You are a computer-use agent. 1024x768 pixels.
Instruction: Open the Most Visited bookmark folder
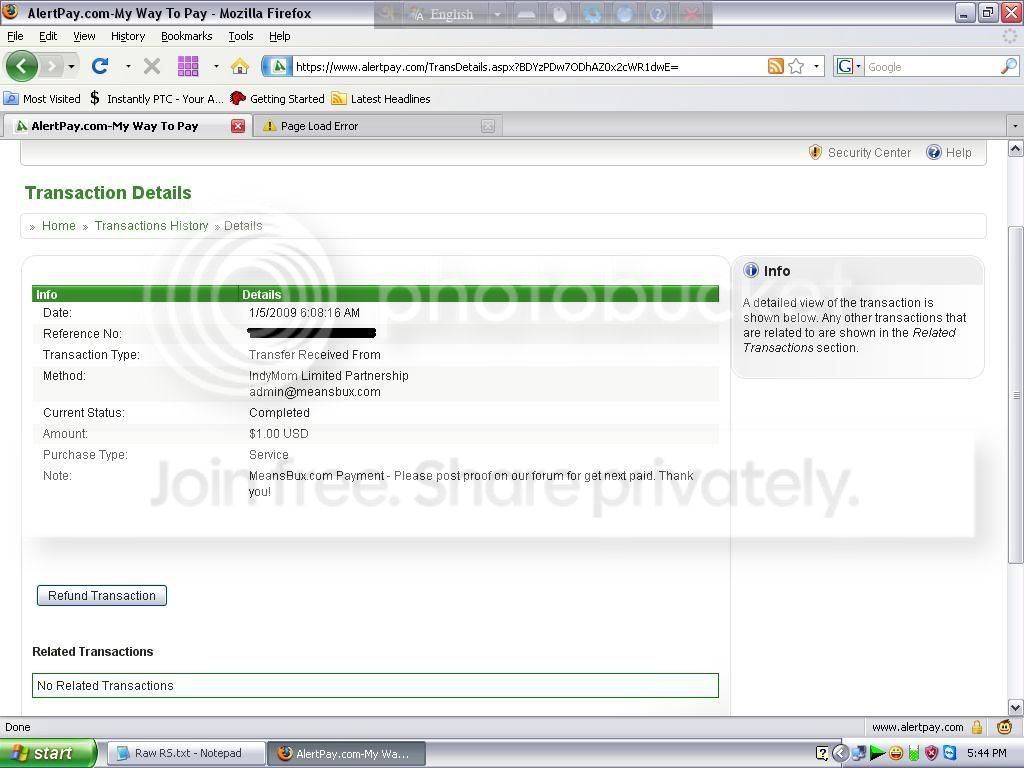tap(42, 99)
